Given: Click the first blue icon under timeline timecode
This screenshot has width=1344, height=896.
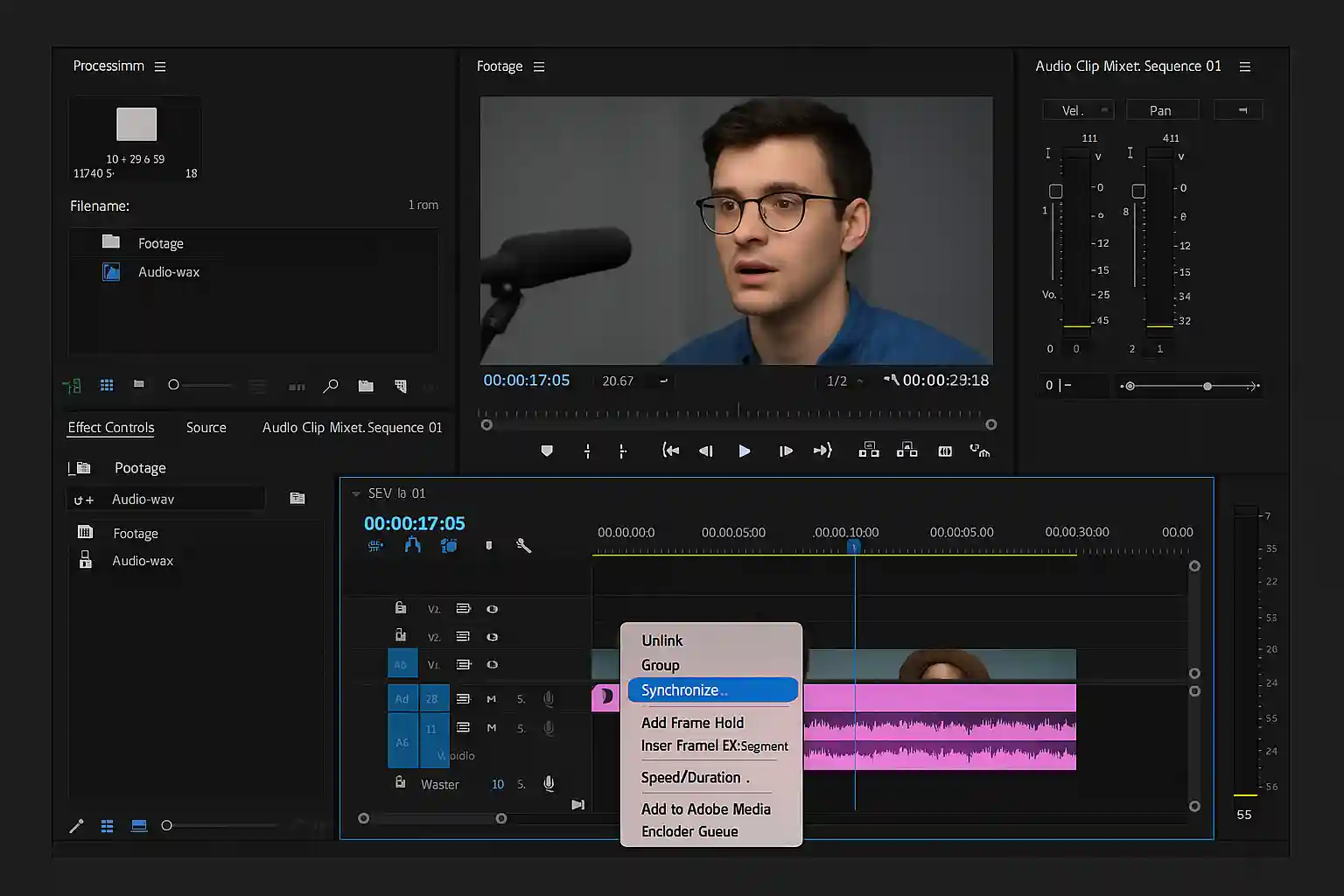Looking at the screenshot, I should point(375,546).
